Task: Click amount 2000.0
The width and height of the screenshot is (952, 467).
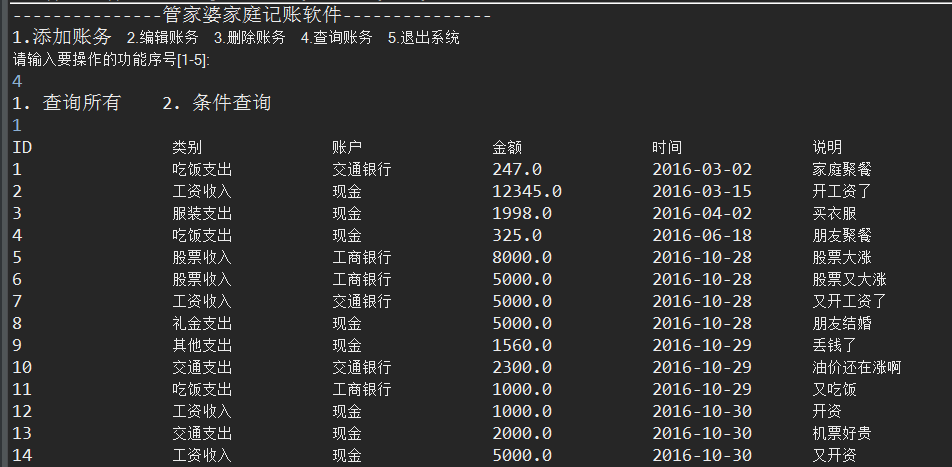Action: tap(522, 433)
